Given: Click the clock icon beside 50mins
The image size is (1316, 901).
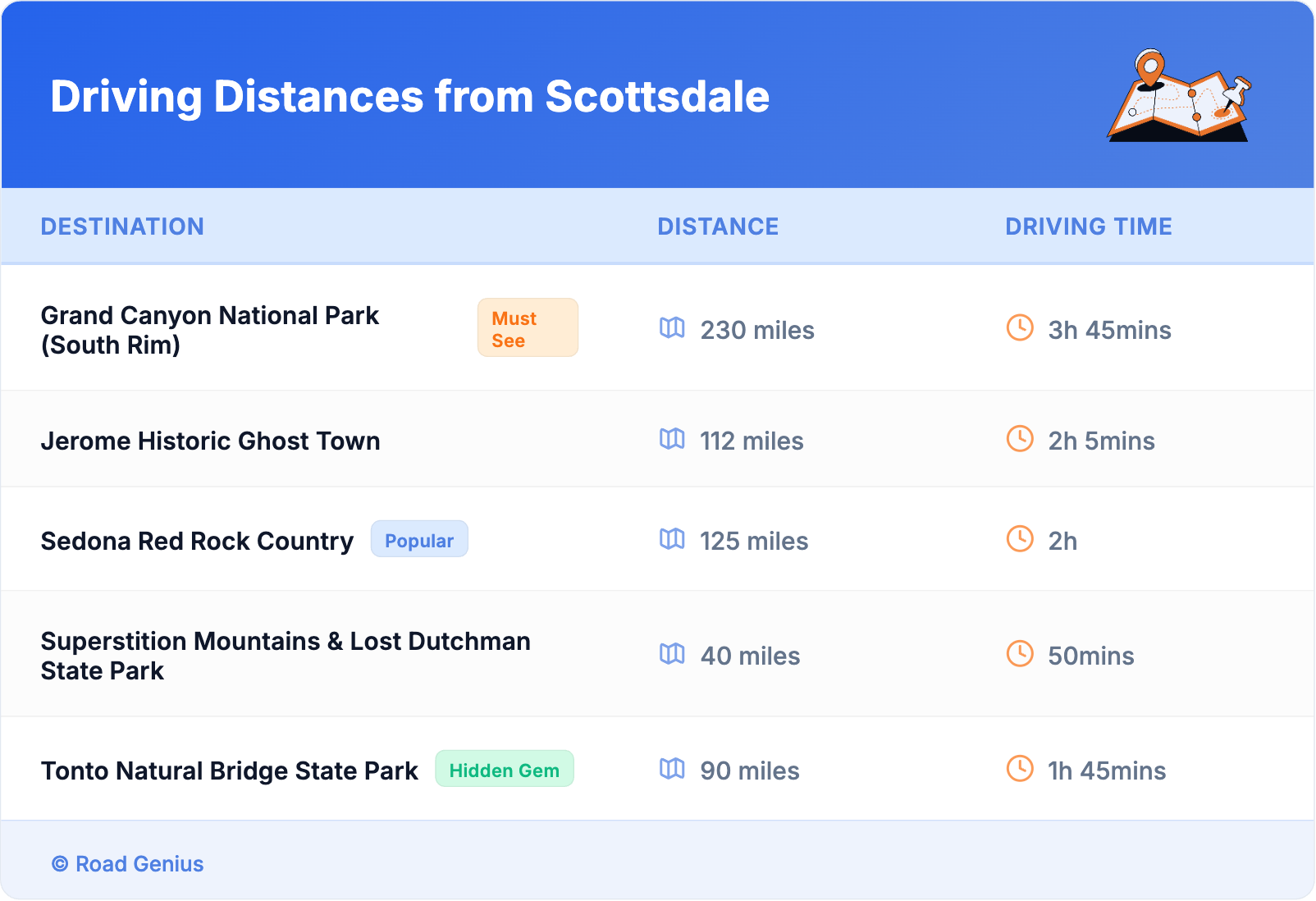Looking at the screenshot, I should 1020,654.
